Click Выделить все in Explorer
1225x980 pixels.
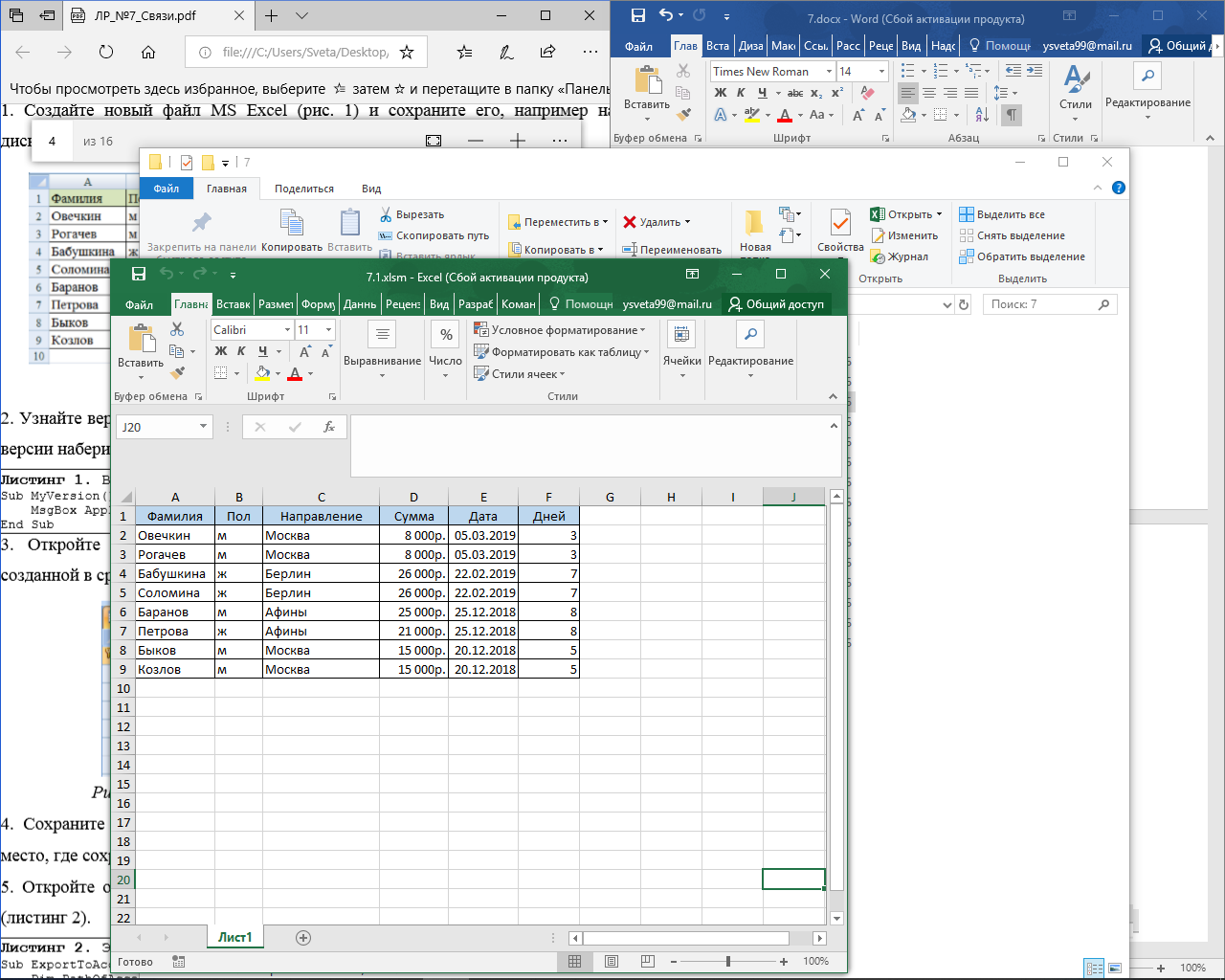1002,214
